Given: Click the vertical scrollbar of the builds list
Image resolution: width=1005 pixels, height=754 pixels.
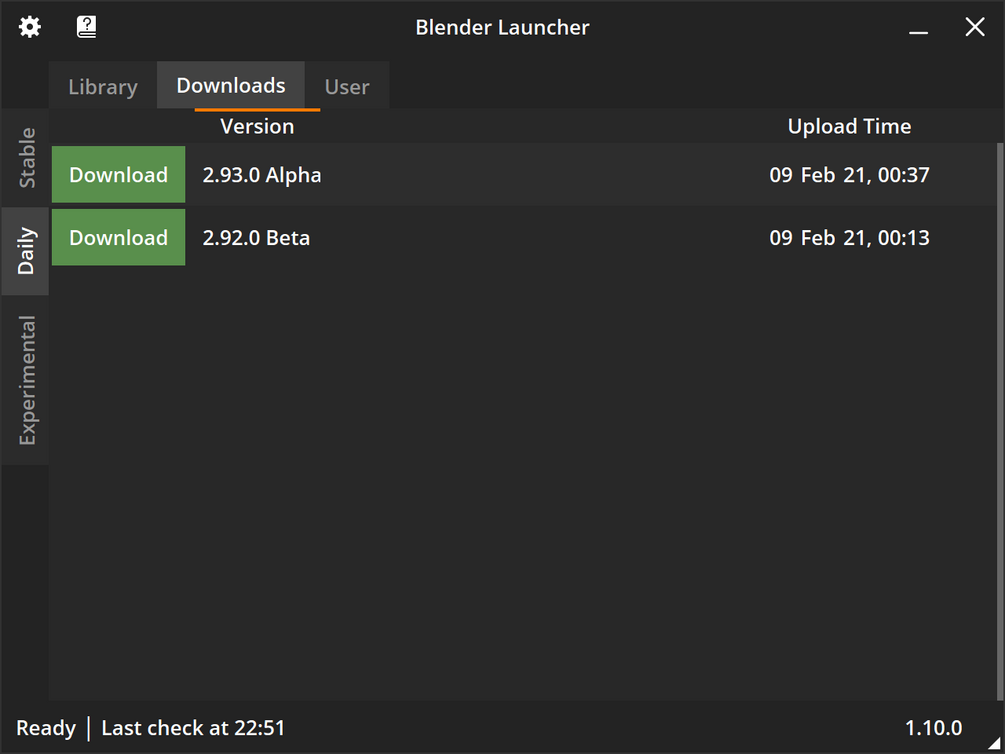Looking at the screenshot, I should click(x=1001, y=421).
